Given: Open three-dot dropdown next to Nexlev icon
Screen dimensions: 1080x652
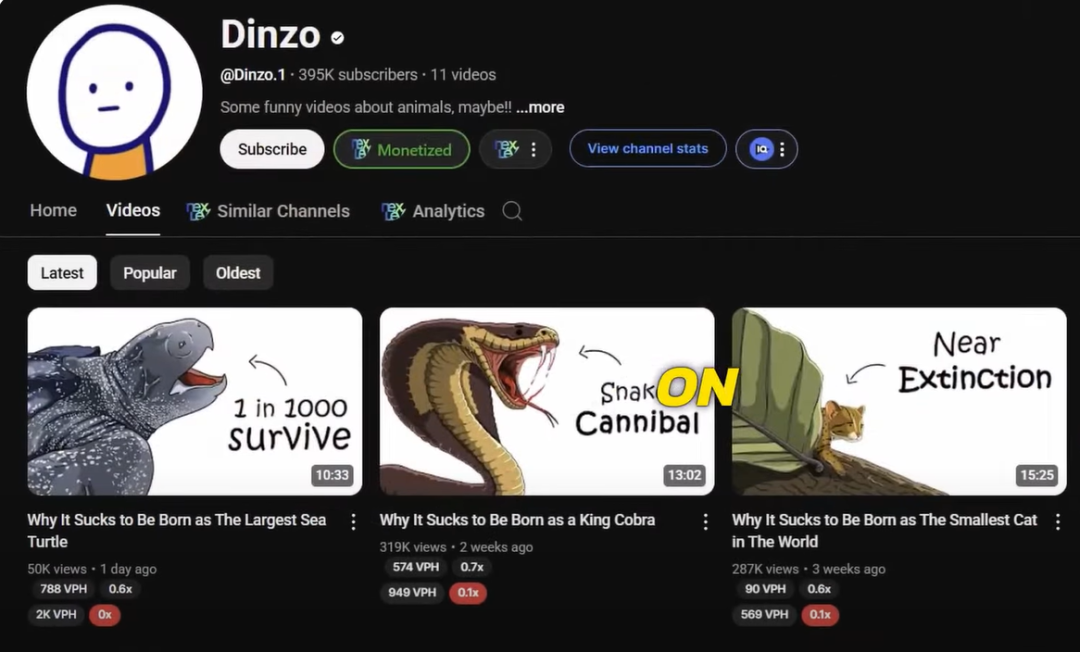Looking at the screenshot, I should click(533, 149).
